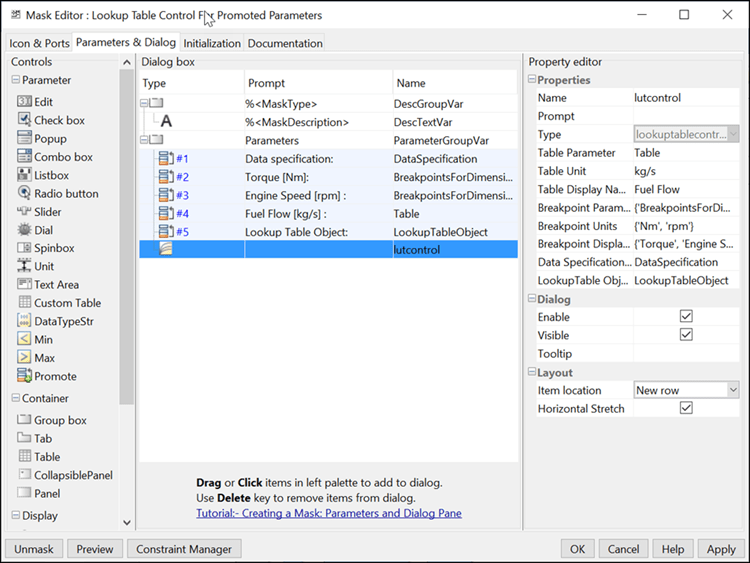Collapse the Display controls section
This screenshot has width=750, height=563.
[15, 515]
